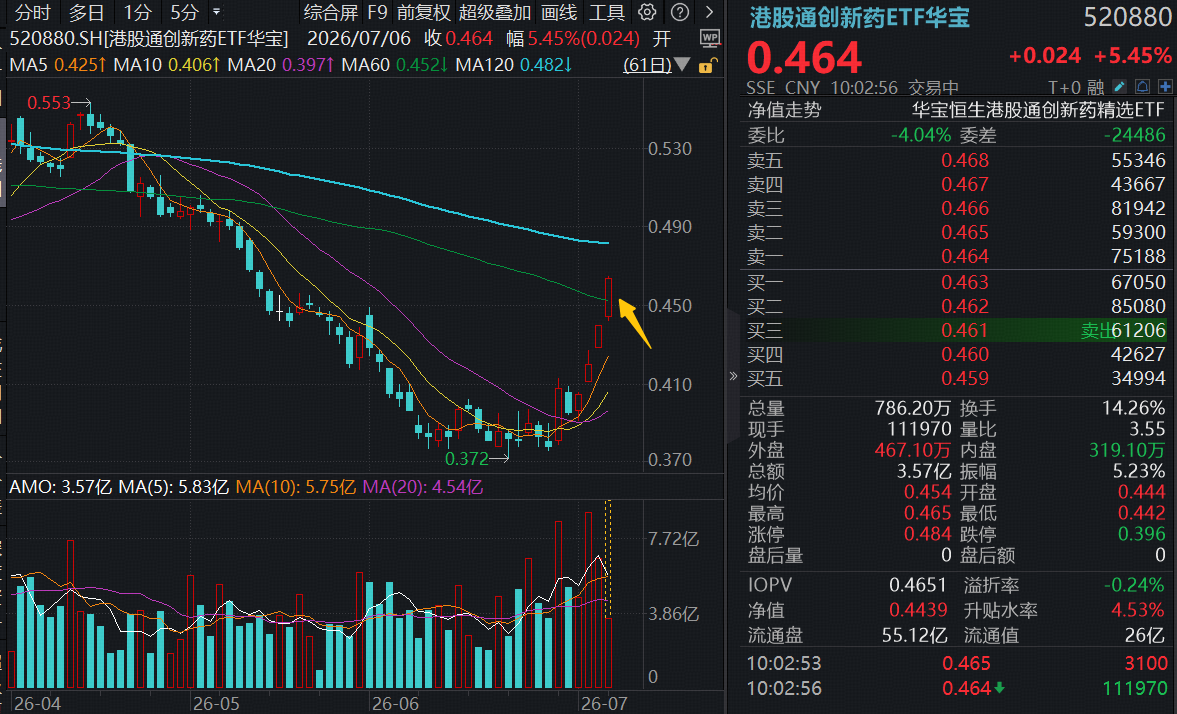1177x714 pixels.
Task: Click the MA60 0.452 indicator label
Action: [395, 65]
